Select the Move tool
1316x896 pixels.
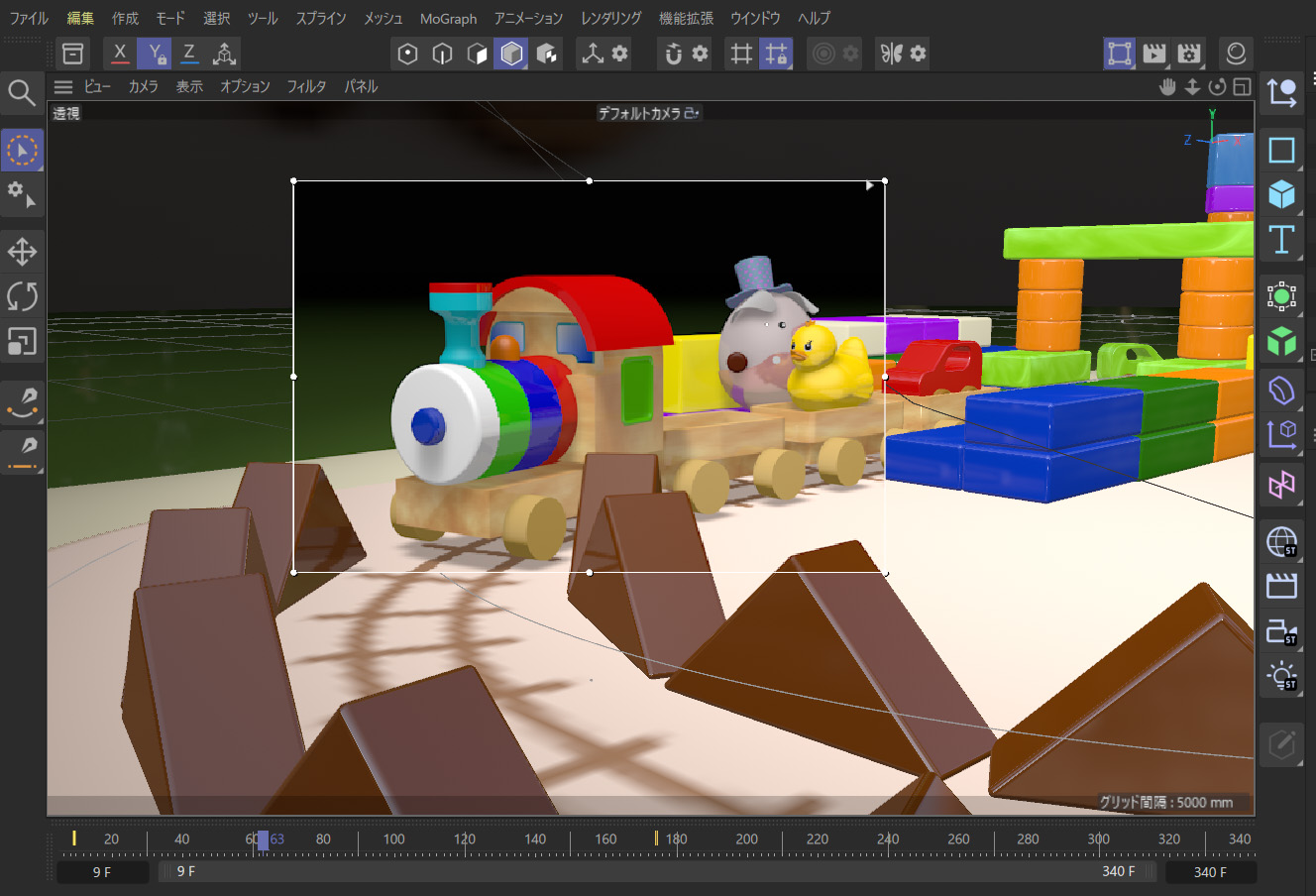tap(22, 252)
